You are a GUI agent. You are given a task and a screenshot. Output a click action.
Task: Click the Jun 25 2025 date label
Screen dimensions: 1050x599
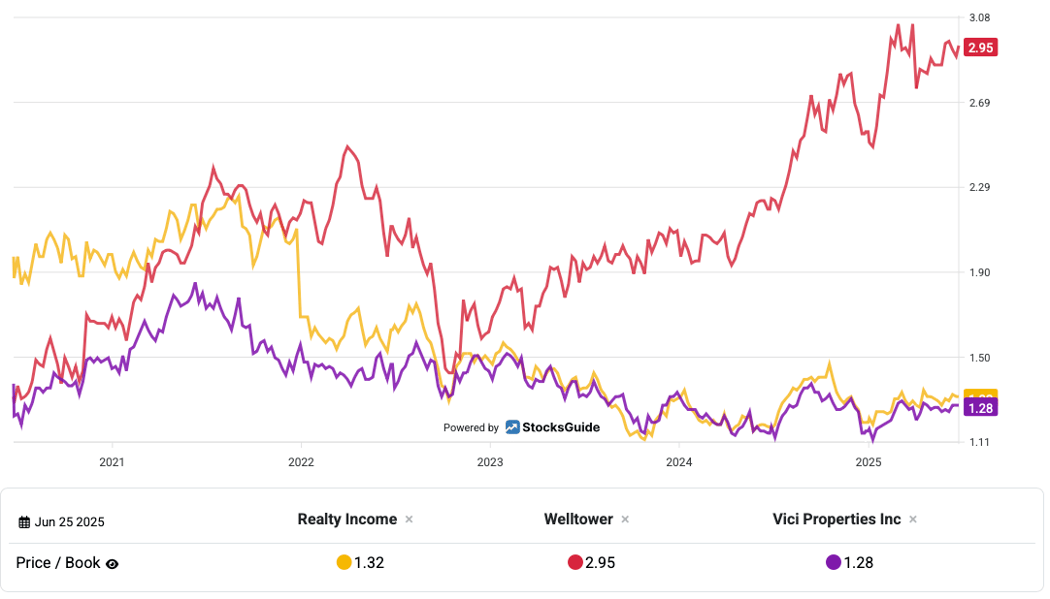pyautogui.click(x=70, y=522)
